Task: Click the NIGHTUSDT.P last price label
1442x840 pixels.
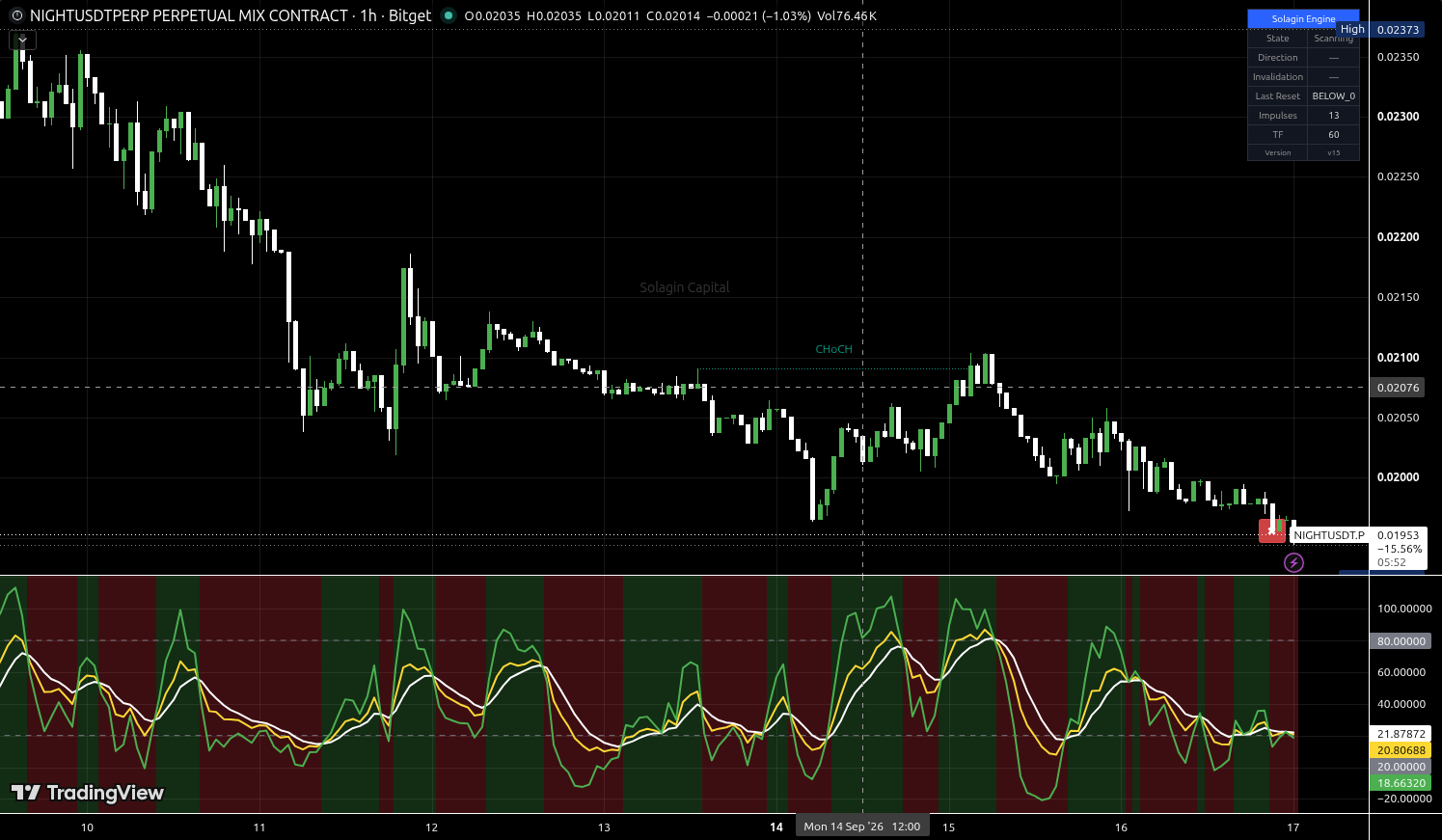Action: click(1329, 535)
